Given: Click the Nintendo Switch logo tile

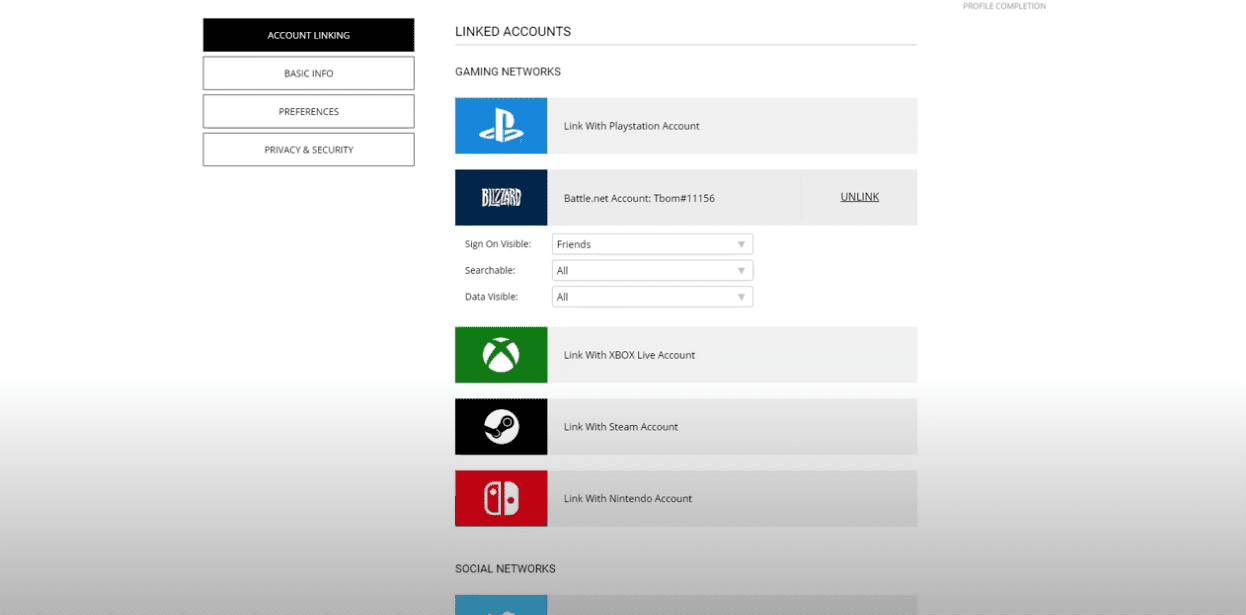Looking at the screenshot, I should 501,498.
